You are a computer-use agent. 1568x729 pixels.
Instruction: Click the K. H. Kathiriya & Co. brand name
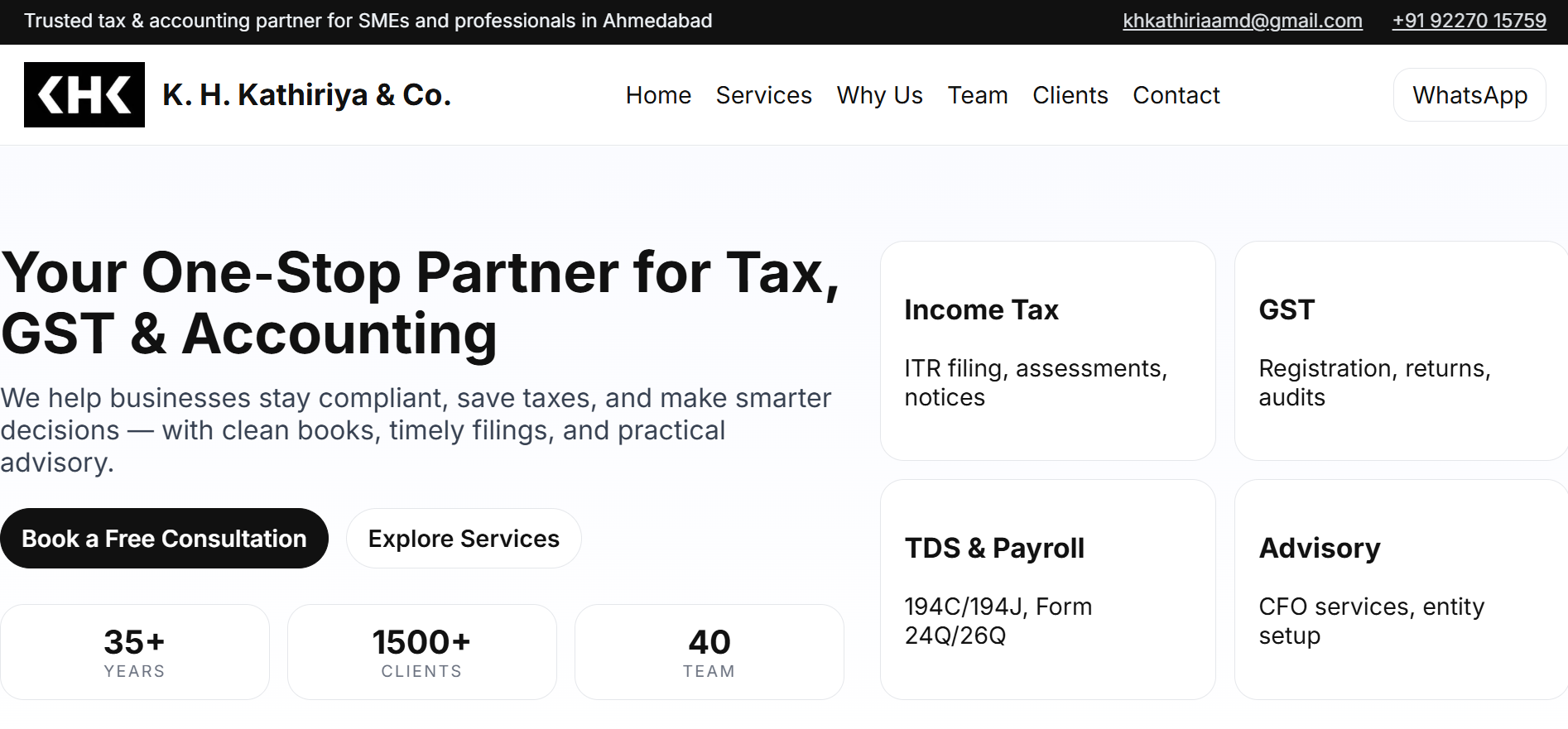click(x=306, y=95)
